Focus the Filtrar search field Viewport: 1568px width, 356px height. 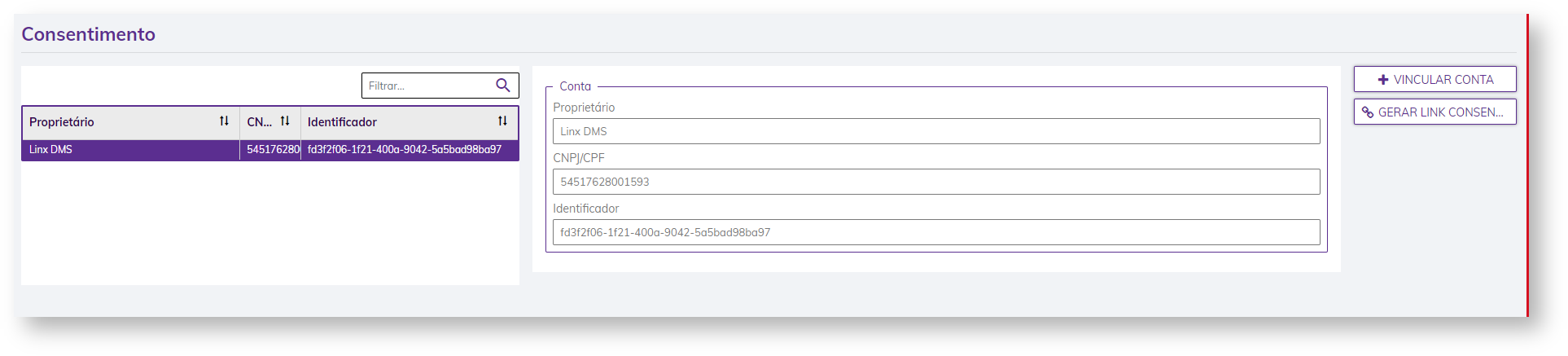(427, 86)
